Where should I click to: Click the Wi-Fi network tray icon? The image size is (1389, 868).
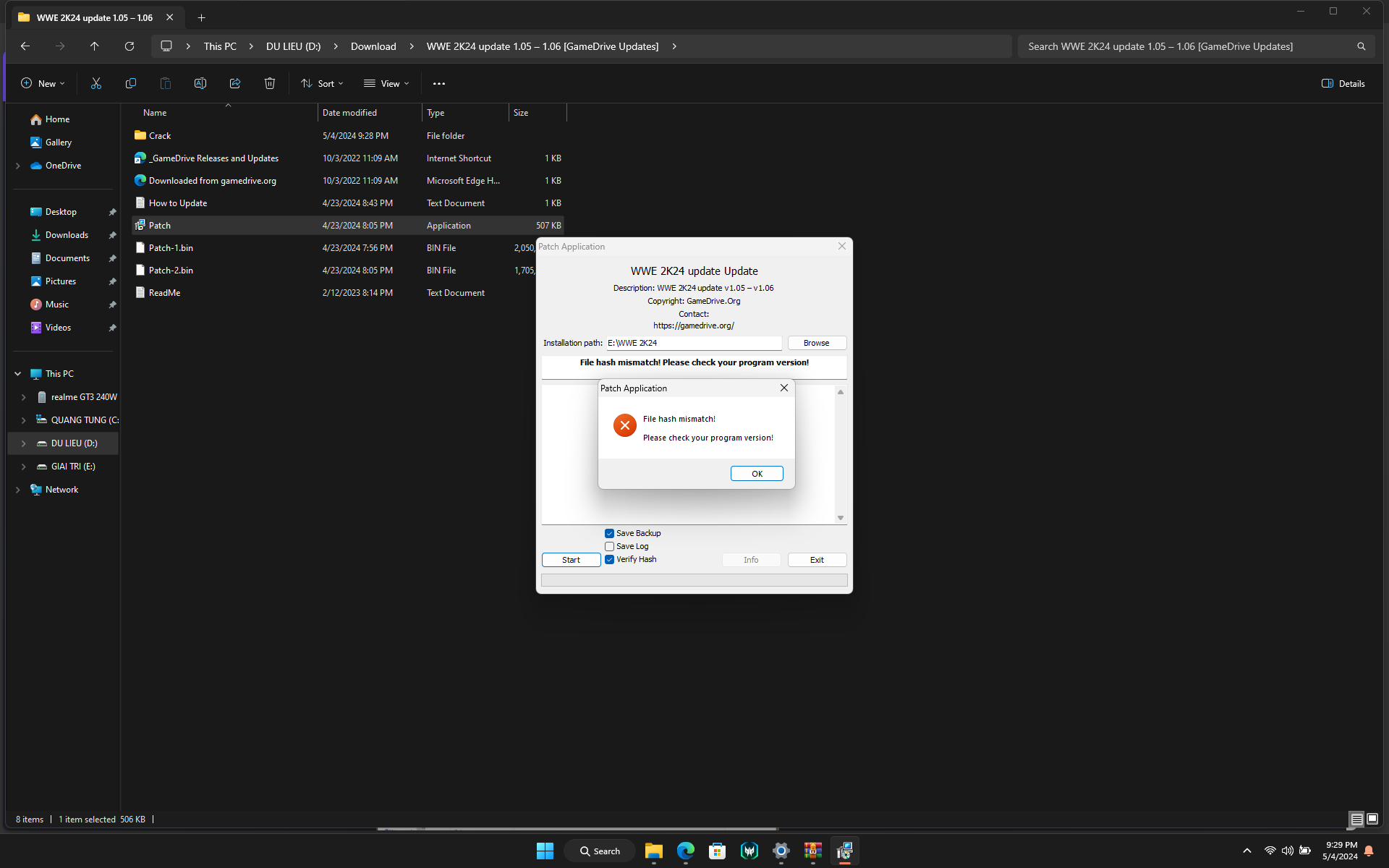pos(1270,851)
